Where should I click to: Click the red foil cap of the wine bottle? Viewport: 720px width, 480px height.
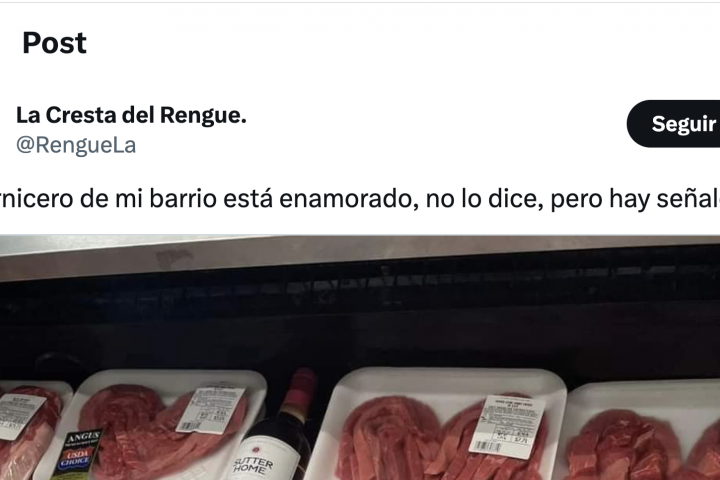299,389
